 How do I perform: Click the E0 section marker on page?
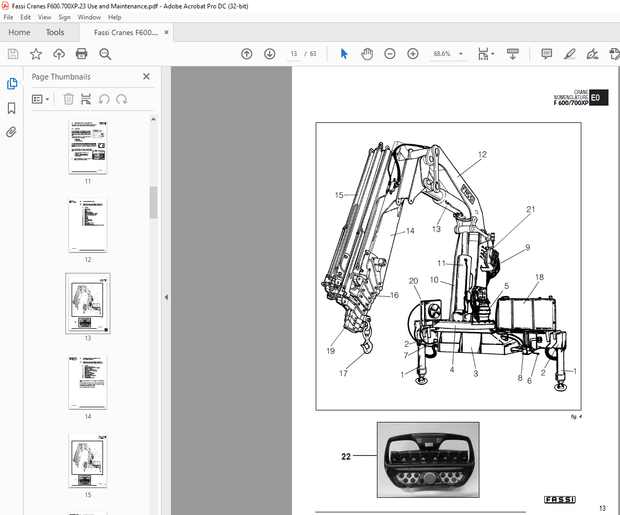[598, 98]
